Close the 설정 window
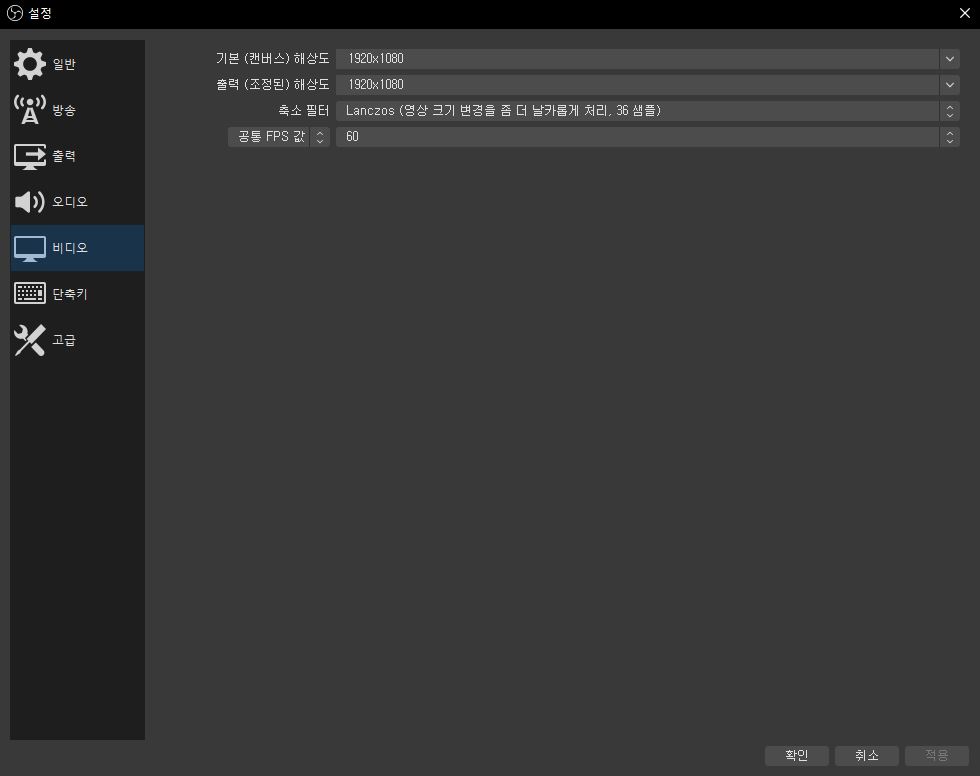 (x=964, y=13)
